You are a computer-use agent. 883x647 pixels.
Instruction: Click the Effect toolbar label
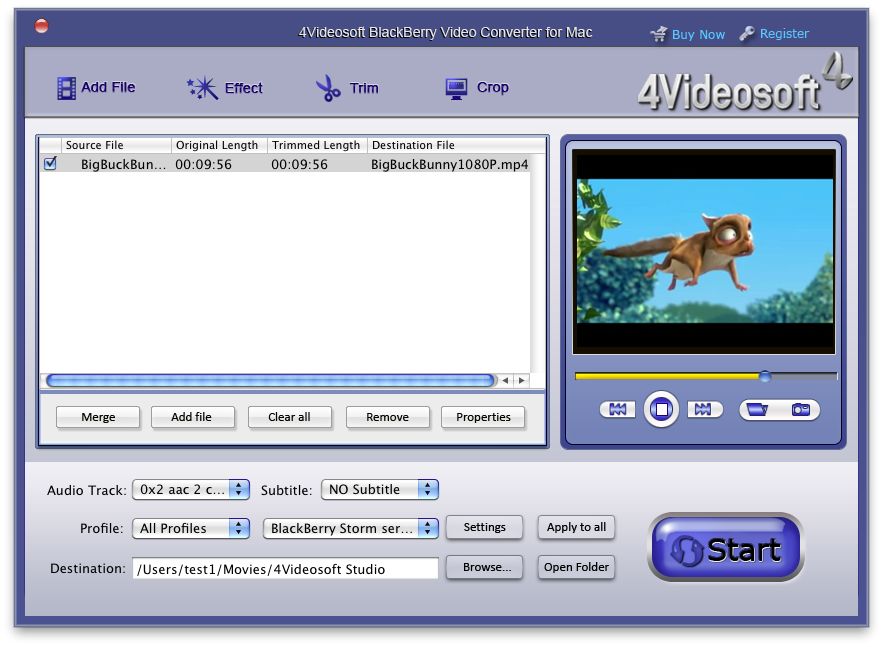(243, 88)
